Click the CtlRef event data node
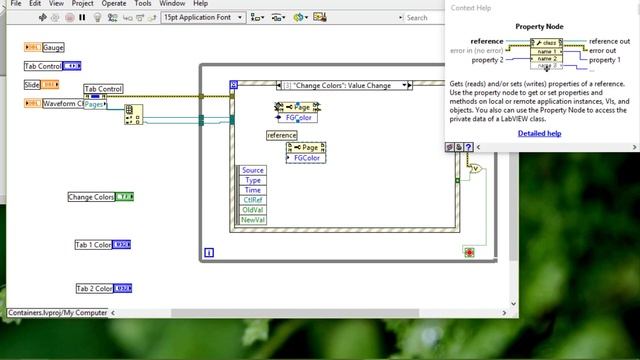The width and height of the screenshot is (640, 360). point(252,200)
